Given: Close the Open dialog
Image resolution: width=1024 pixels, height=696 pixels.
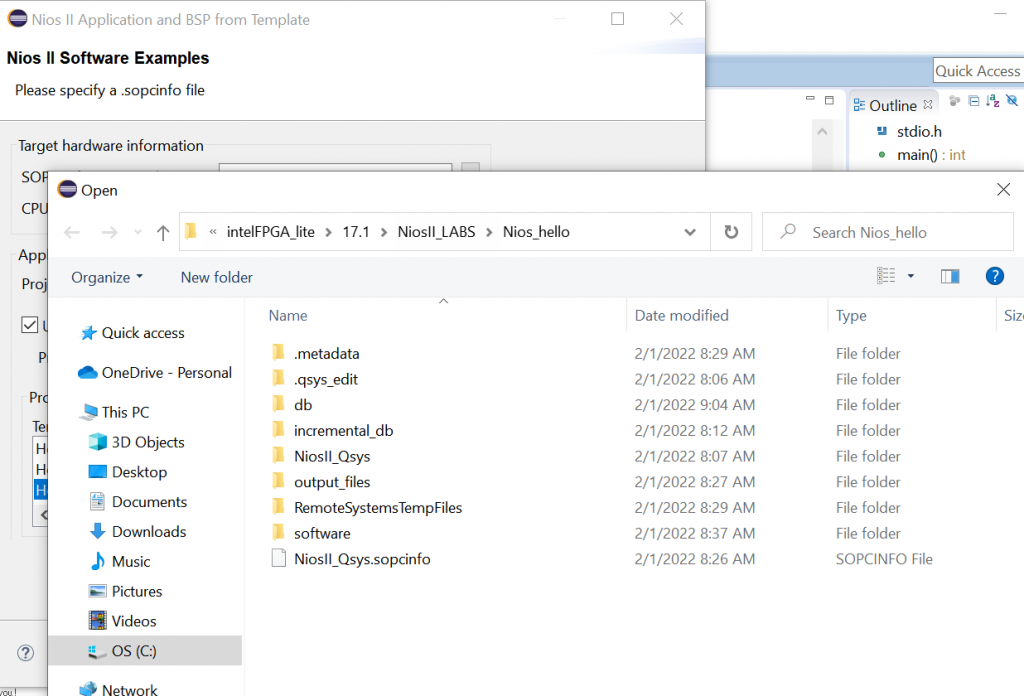Looking at the screenshot, I should [1004, 190].
